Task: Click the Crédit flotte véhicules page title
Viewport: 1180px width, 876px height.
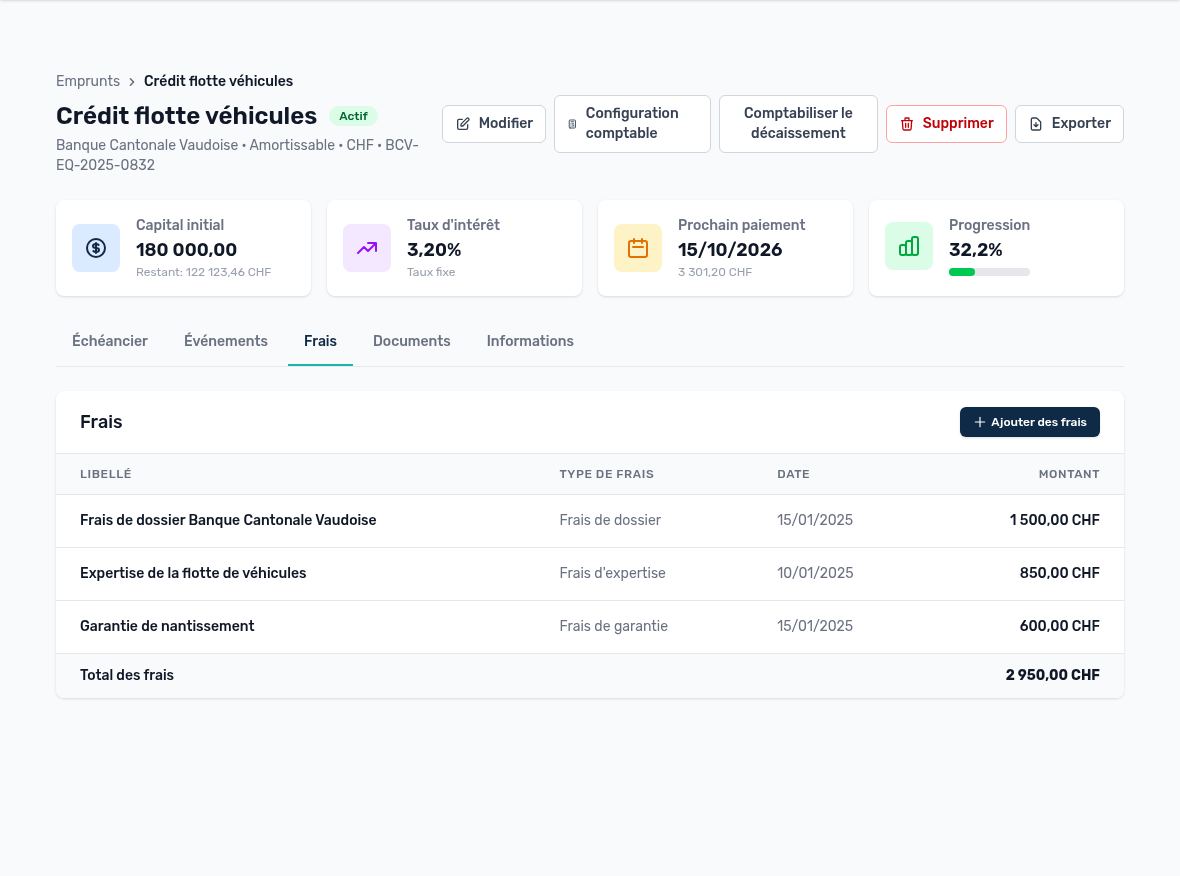Action: [x=187, y=116]
